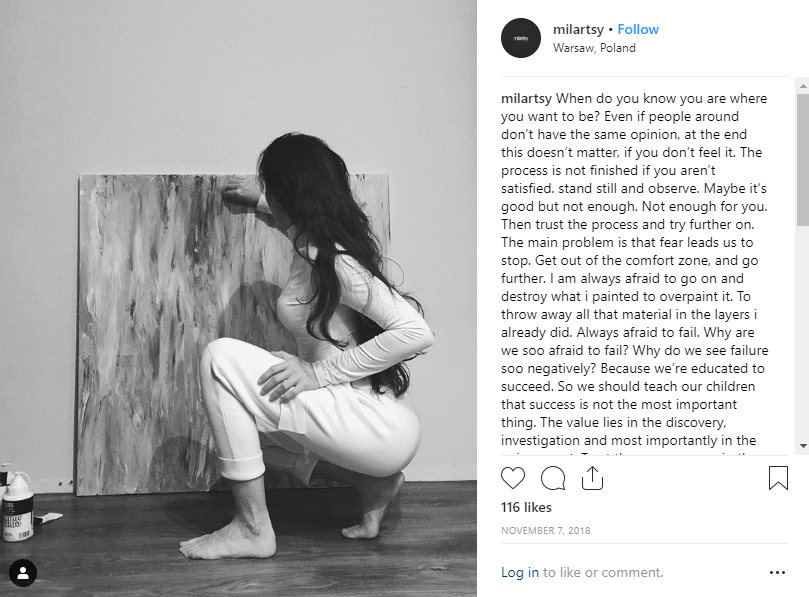Click the black-and-white painting photo

[238, 298]
